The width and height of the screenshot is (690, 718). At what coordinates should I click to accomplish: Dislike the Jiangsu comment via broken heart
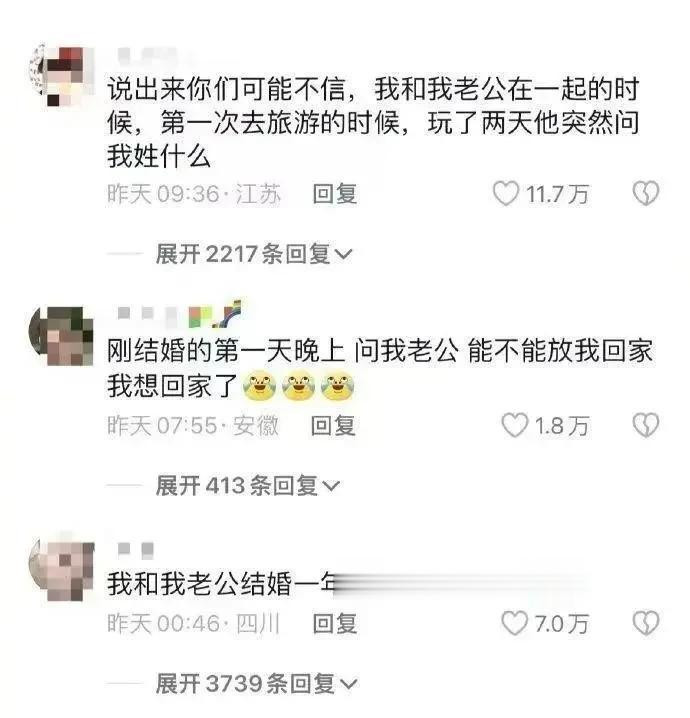pos(646,193)
